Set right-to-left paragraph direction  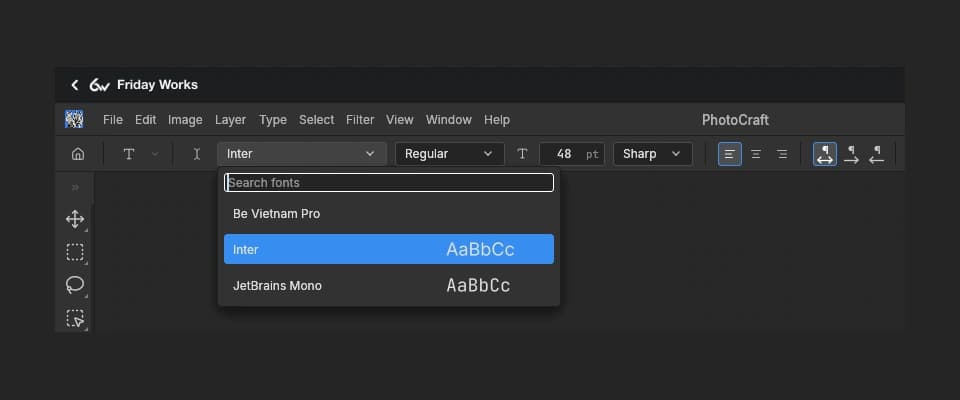(x=877, y=154)
